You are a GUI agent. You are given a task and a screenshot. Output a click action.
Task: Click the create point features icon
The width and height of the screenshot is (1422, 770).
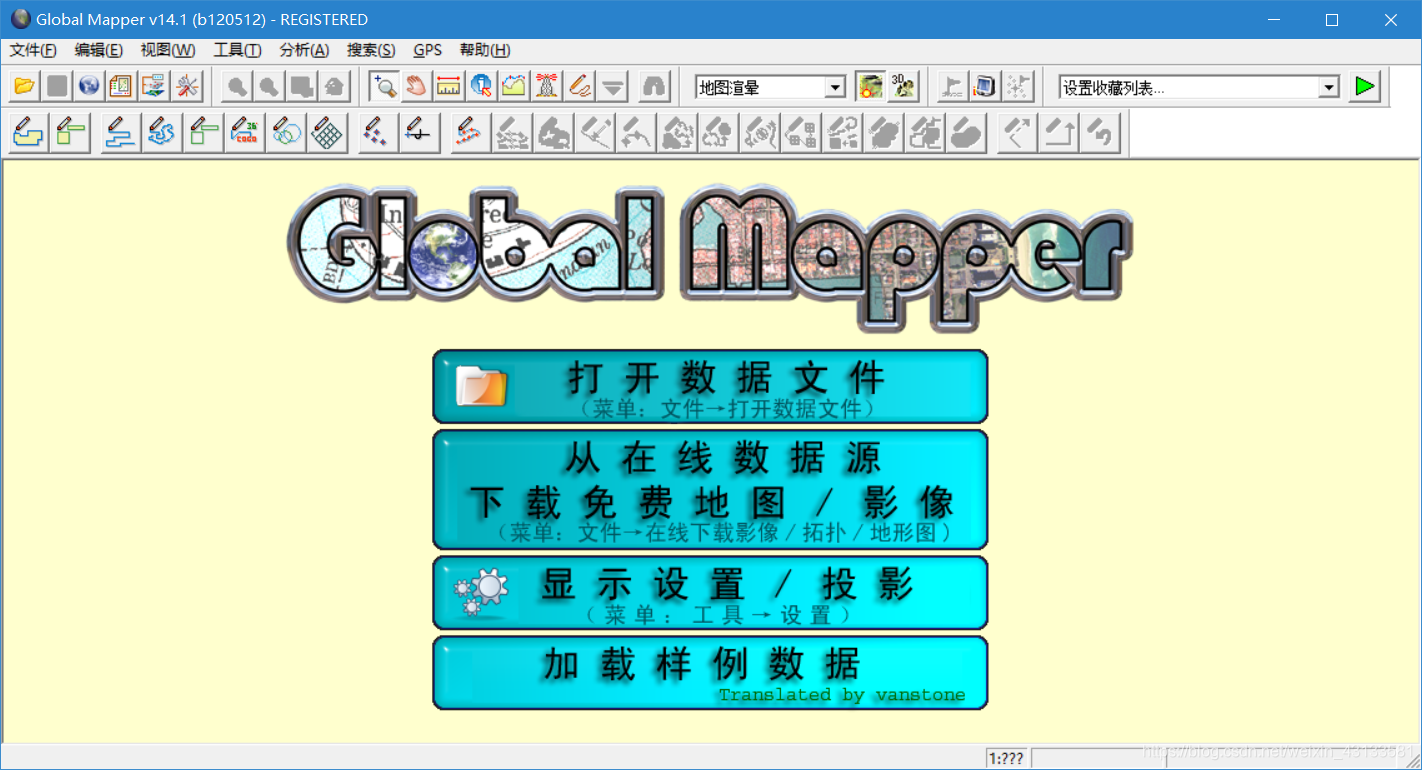coord(377,132)
